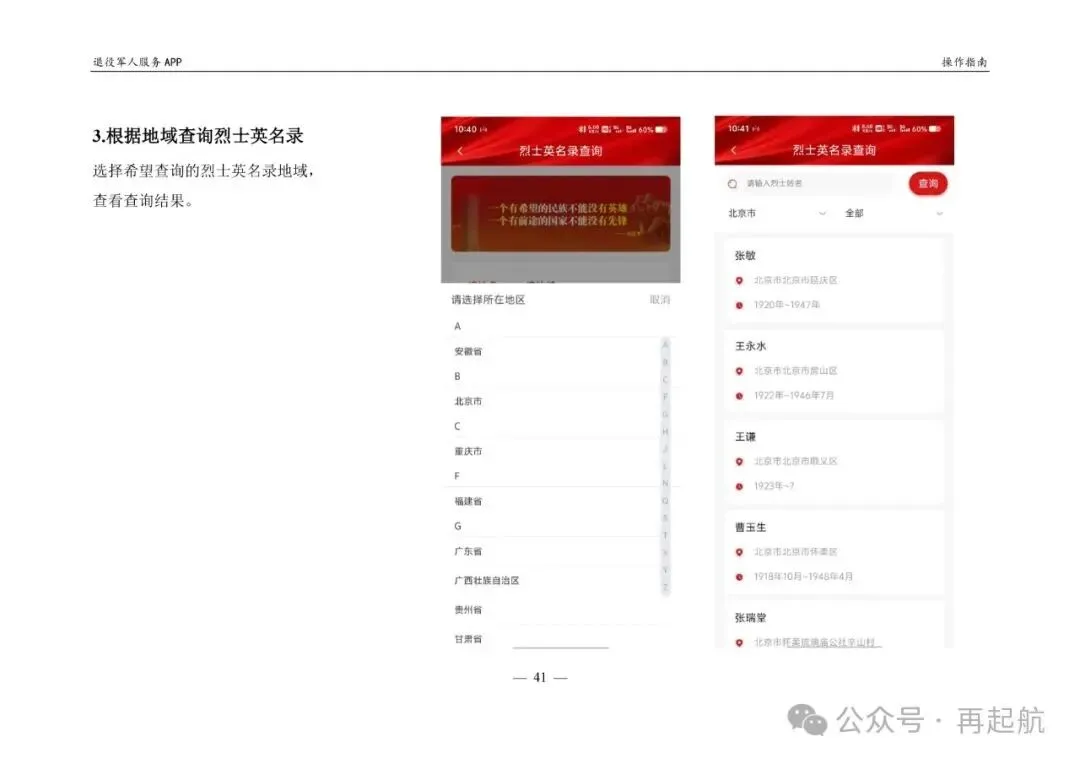Open the 全部 filter dropdown
This screenshot has height=764, width=1080.
tap(893, 214)
